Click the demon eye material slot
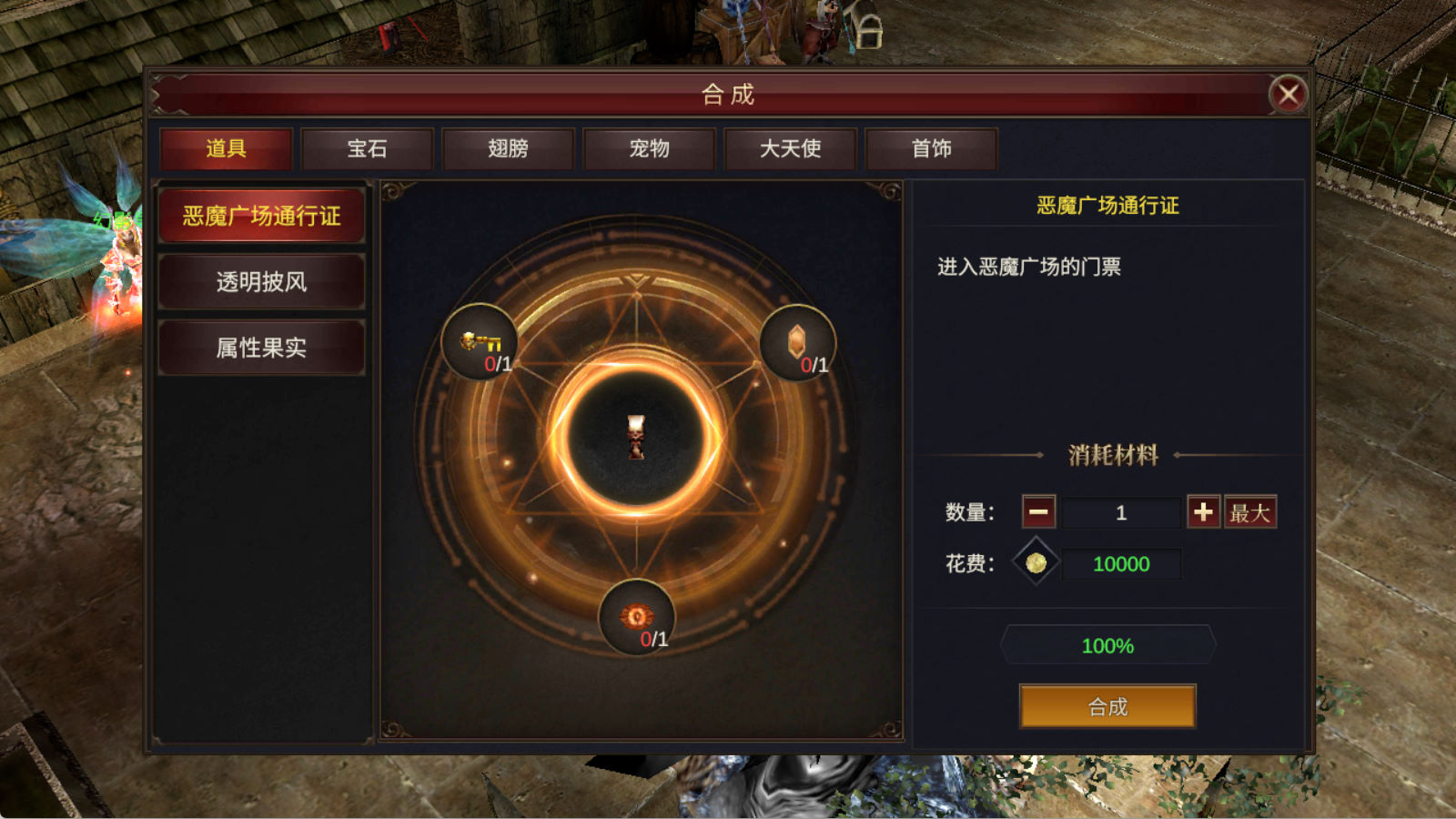 tap(637, 617)
